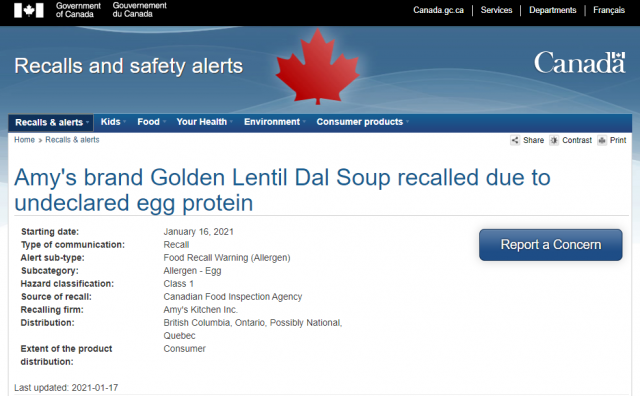Open the Your Health menu
The image size is (640, 396).
[x=204, y=122]
